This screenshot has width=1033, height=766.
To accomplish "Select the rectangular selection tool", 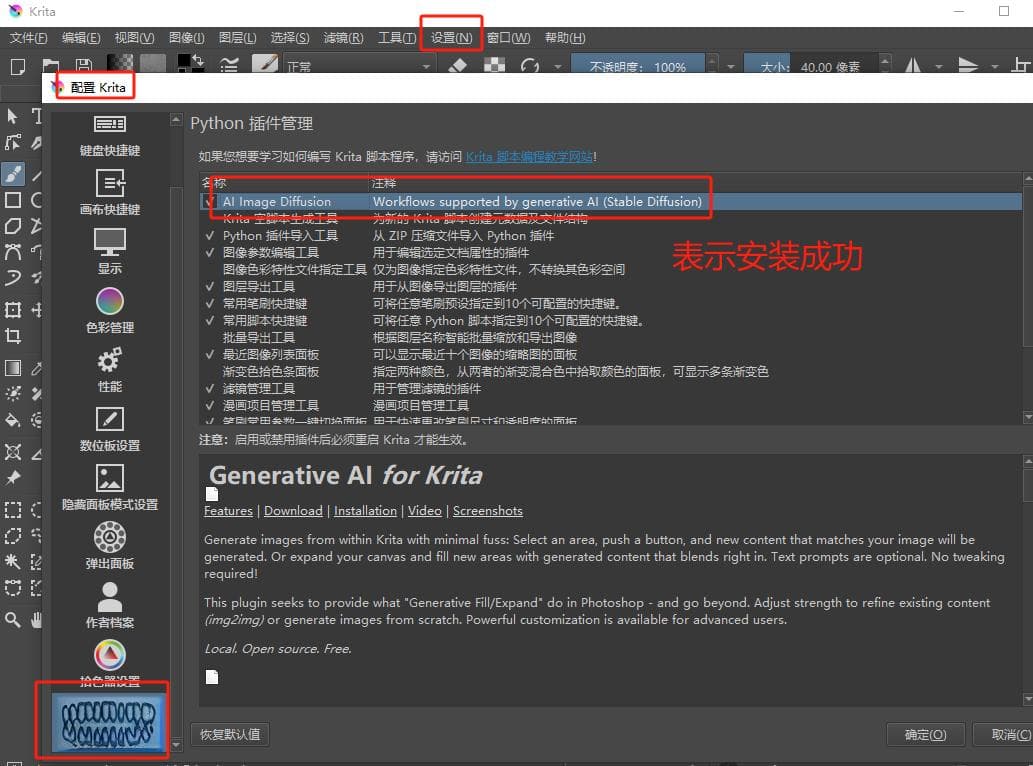I will click(13, 510).
